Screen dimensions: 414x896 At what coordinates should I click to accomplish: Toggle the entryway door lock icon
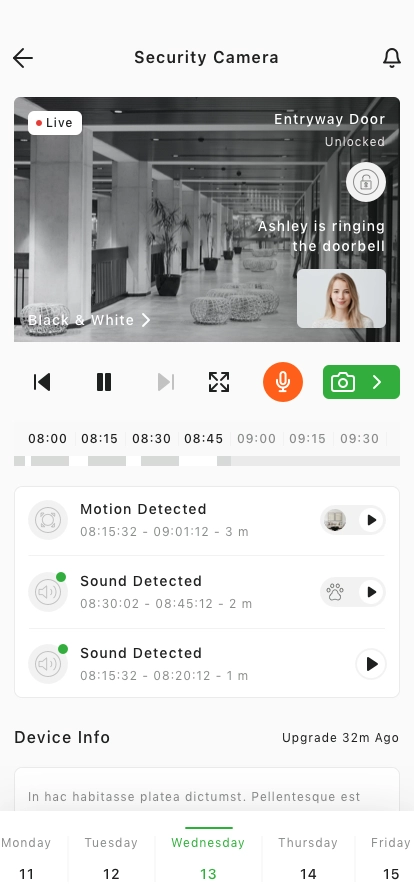click(366, 182)
